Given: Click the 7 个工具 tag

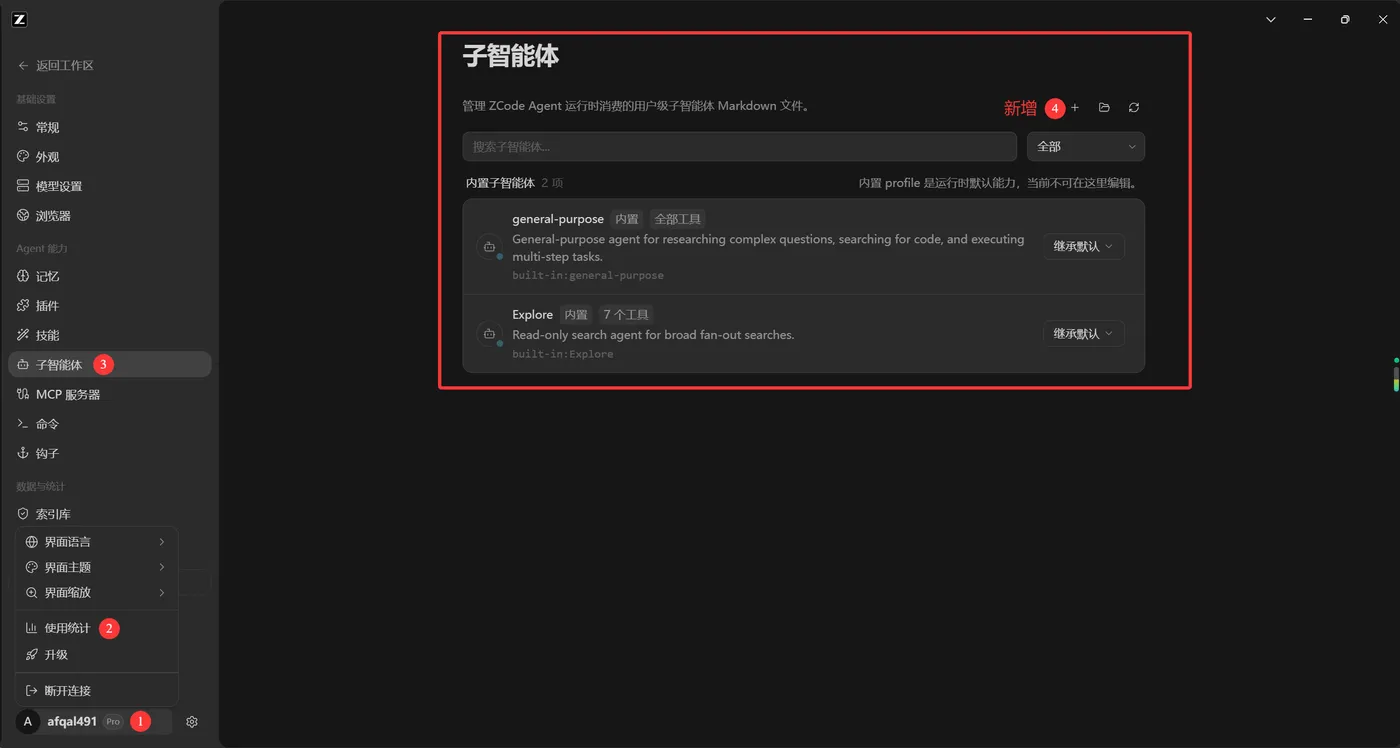Looking at the screenshot, I should tap(625, 315).
